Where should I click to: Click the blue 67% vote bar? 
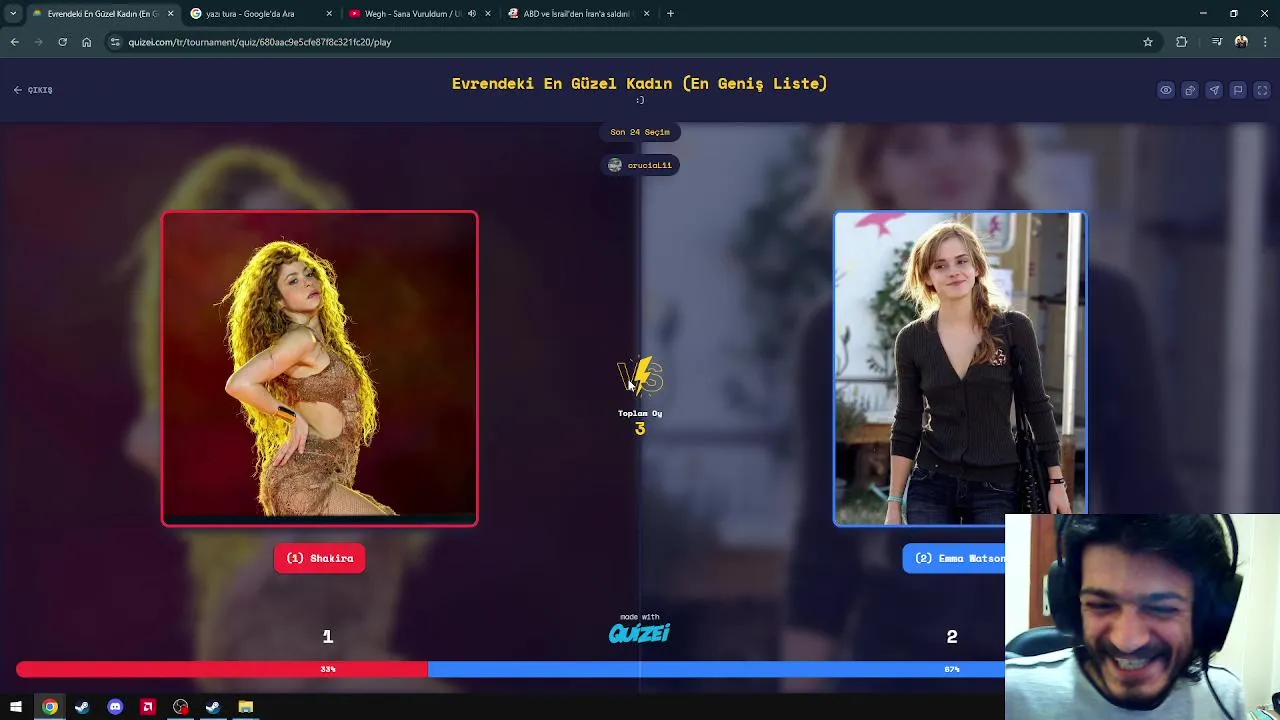(716, 669)
